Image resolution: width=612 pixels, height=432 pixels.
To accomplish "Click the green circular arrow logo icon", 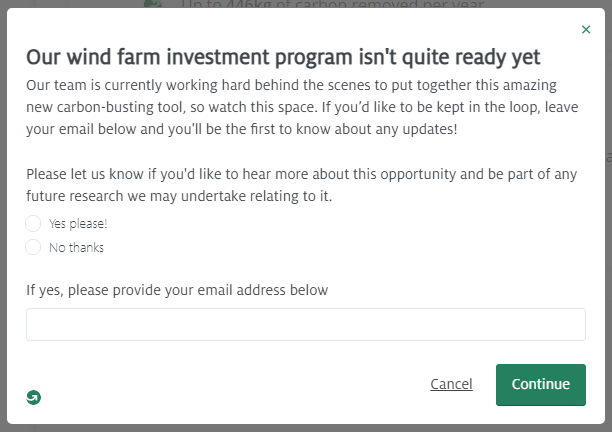I will 34,397.
